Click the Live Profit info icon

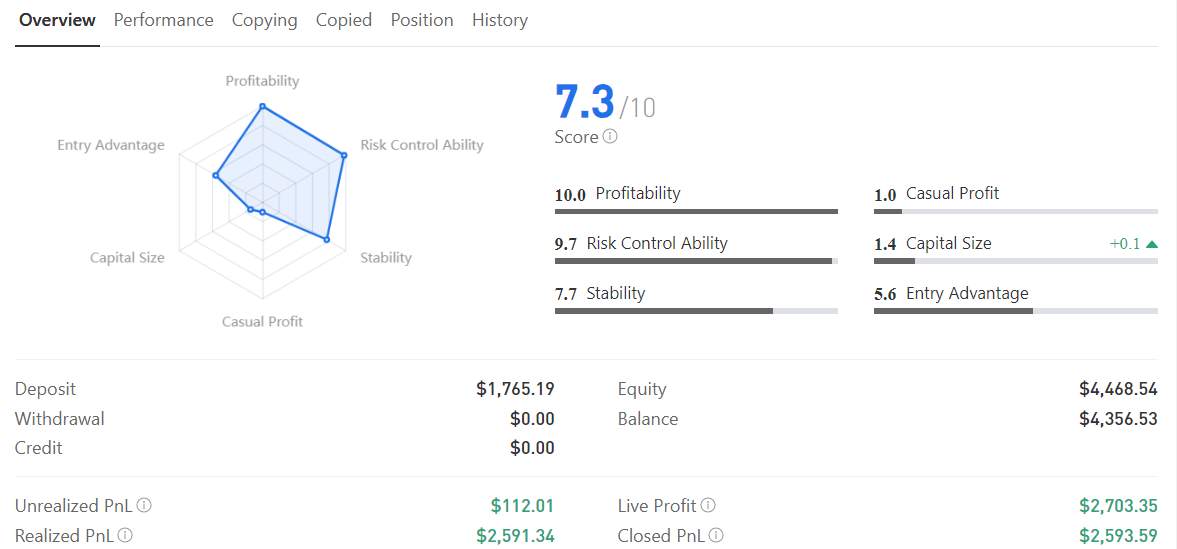708,506
